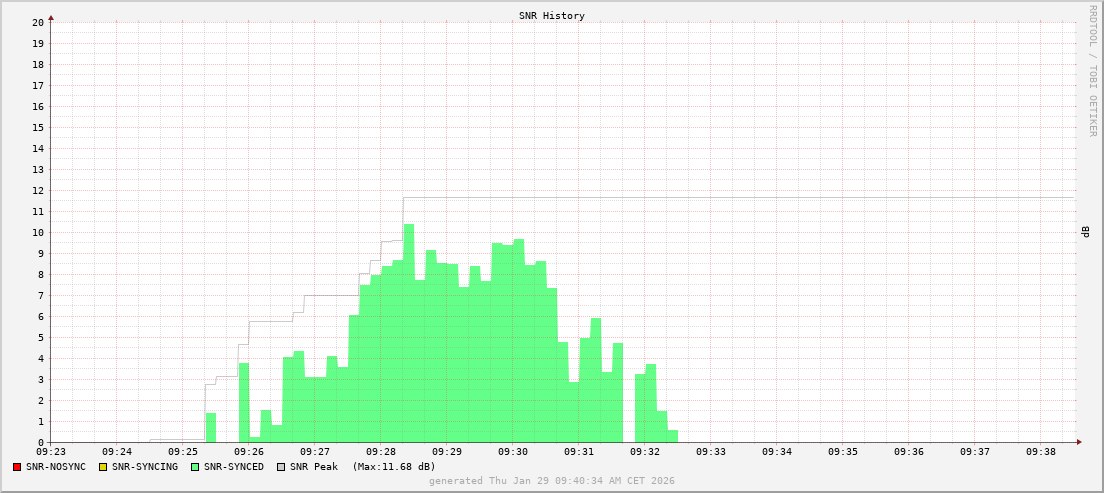The height and width of the screenshot is (493, 1104).
Task: Click the dB axis unit label
Action: tap(1085, 232)
